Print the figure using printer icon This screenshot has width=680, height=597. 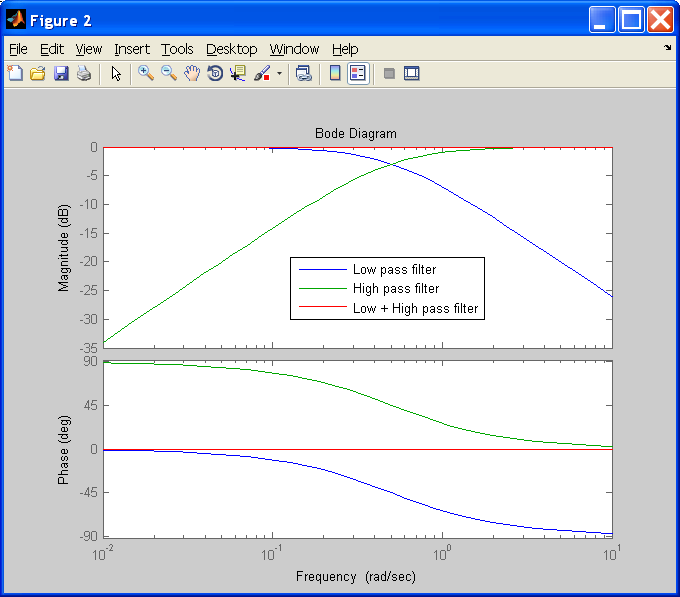[x=84, y=73]
